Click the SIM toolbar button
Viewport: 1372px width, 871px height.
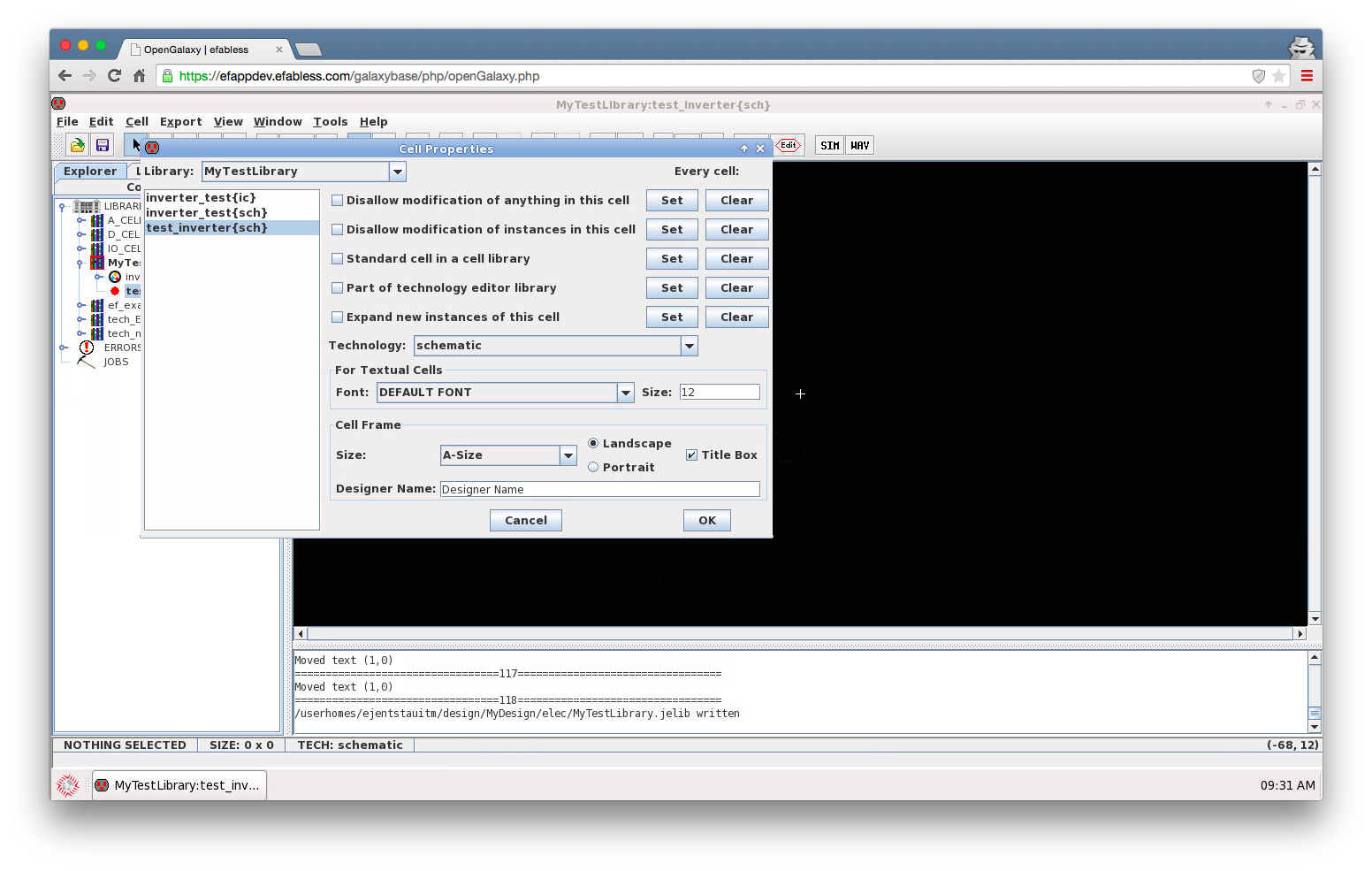829,146
